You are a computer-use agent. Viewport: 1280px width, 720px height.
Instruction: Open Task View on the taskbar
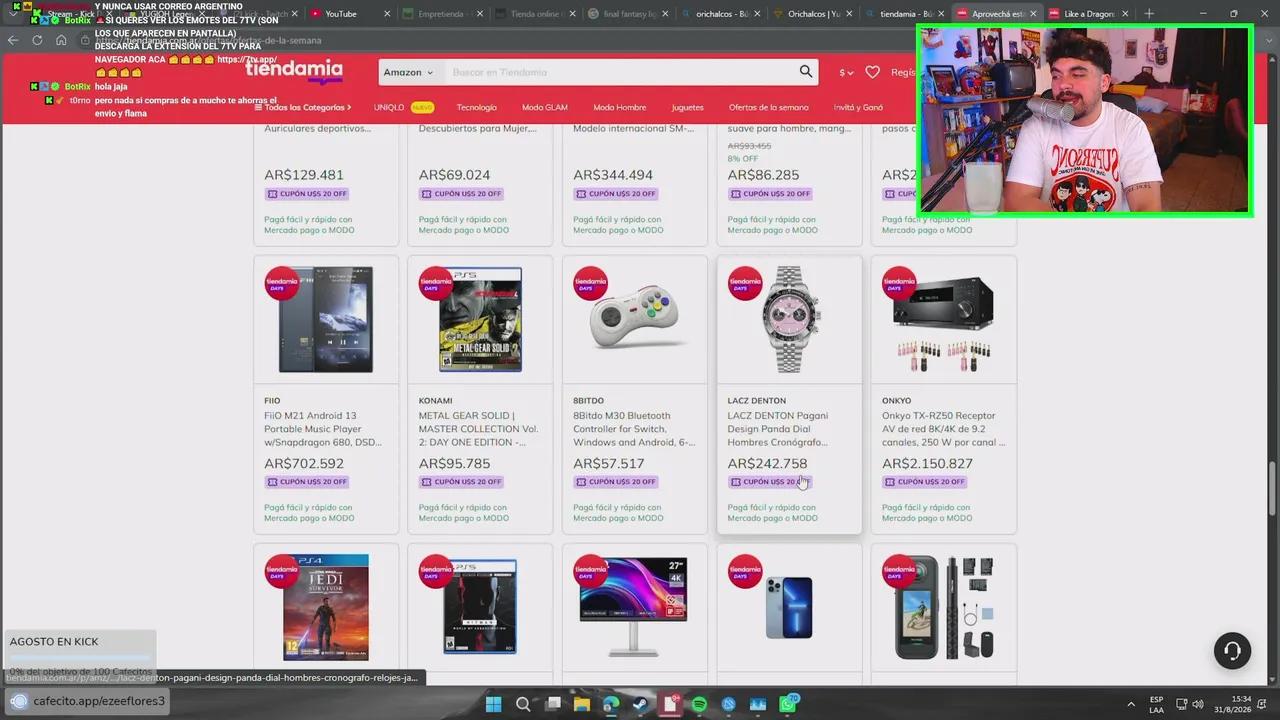553,704
